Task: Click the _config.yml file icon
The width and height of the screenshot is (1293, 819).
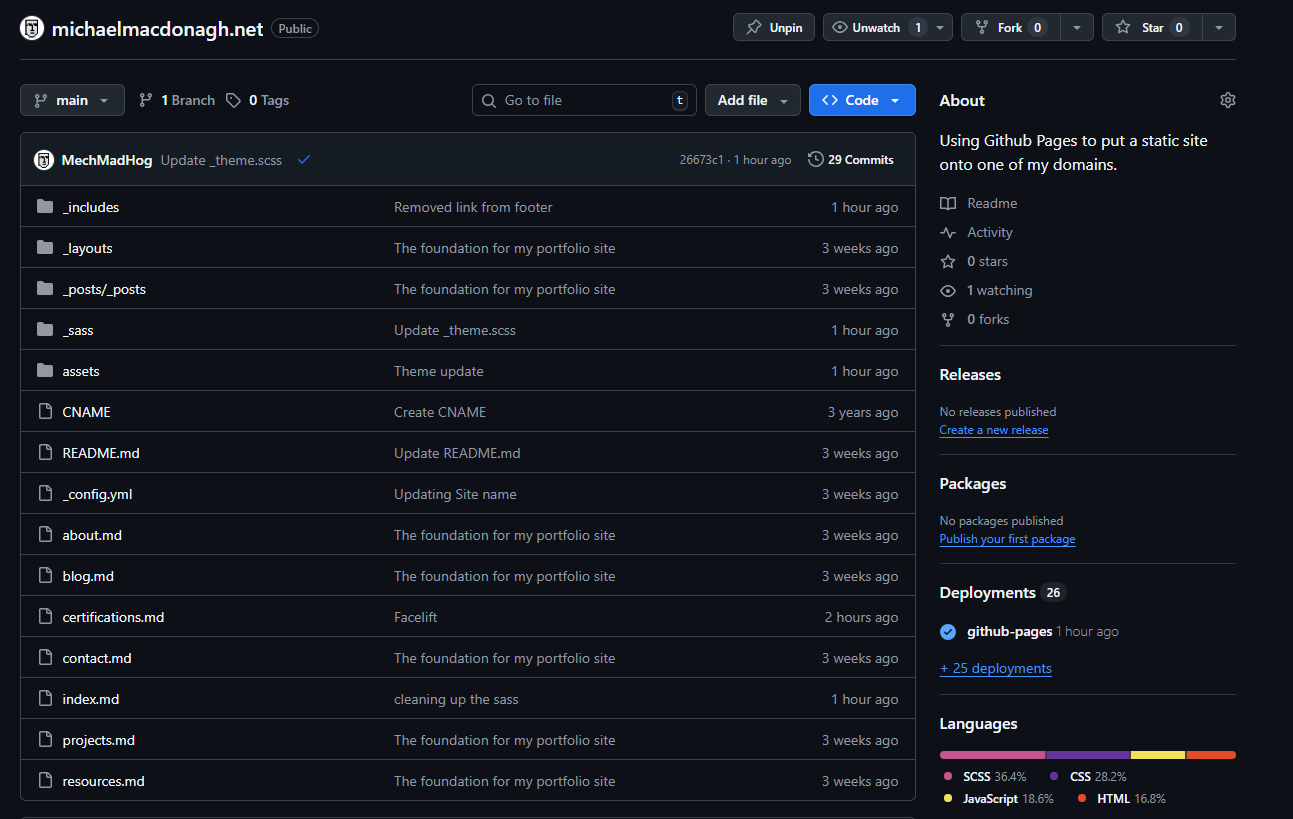Action: tap(45, 494)
